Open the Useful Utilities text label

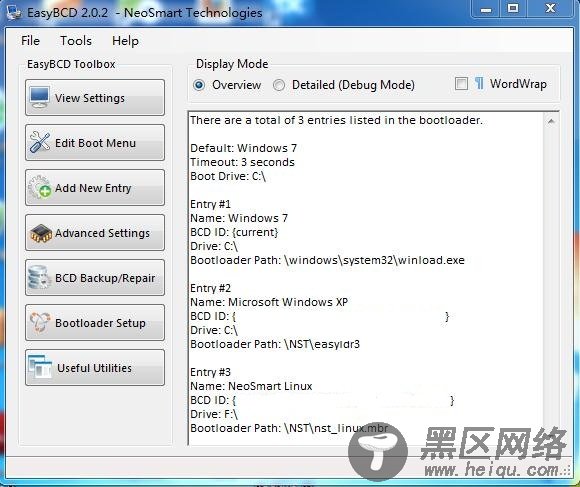click(x=94, y=368)
